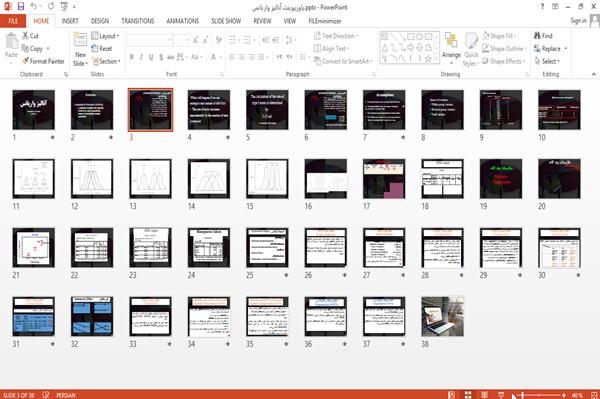The height and width of the screenshot is (399, 600).
Task: Open the Section dropdown
Action: [106, 61]
